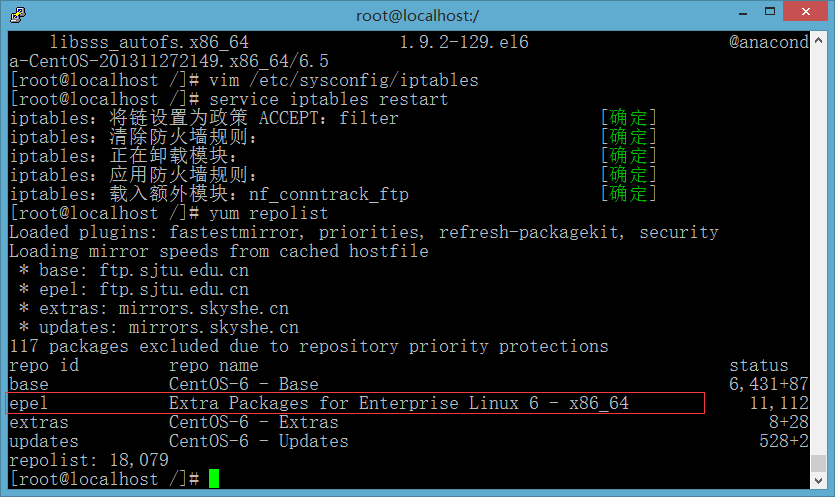The image size is (835, 497).
Task: Click the scrollbar up arrow
Action: [818, 41]
